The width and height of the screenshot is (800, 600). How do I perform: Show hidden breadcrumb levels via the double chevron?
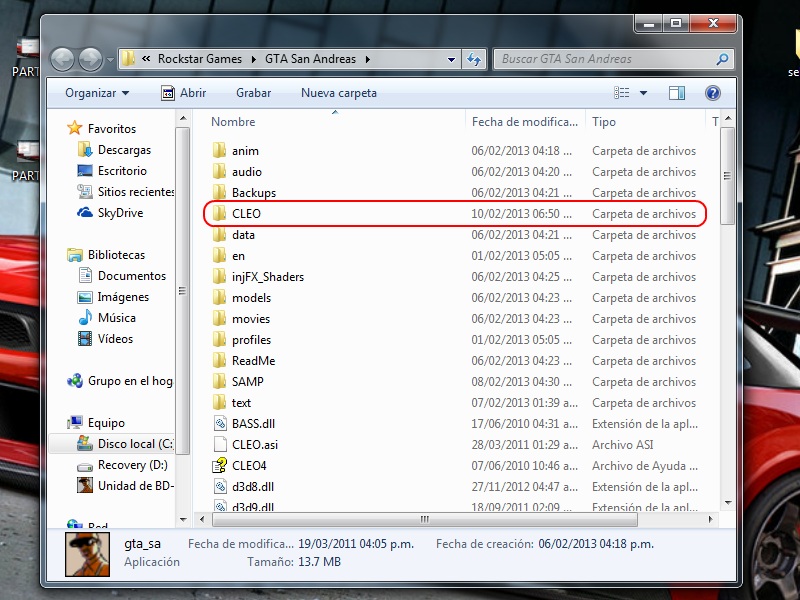[x=146, y=59]
